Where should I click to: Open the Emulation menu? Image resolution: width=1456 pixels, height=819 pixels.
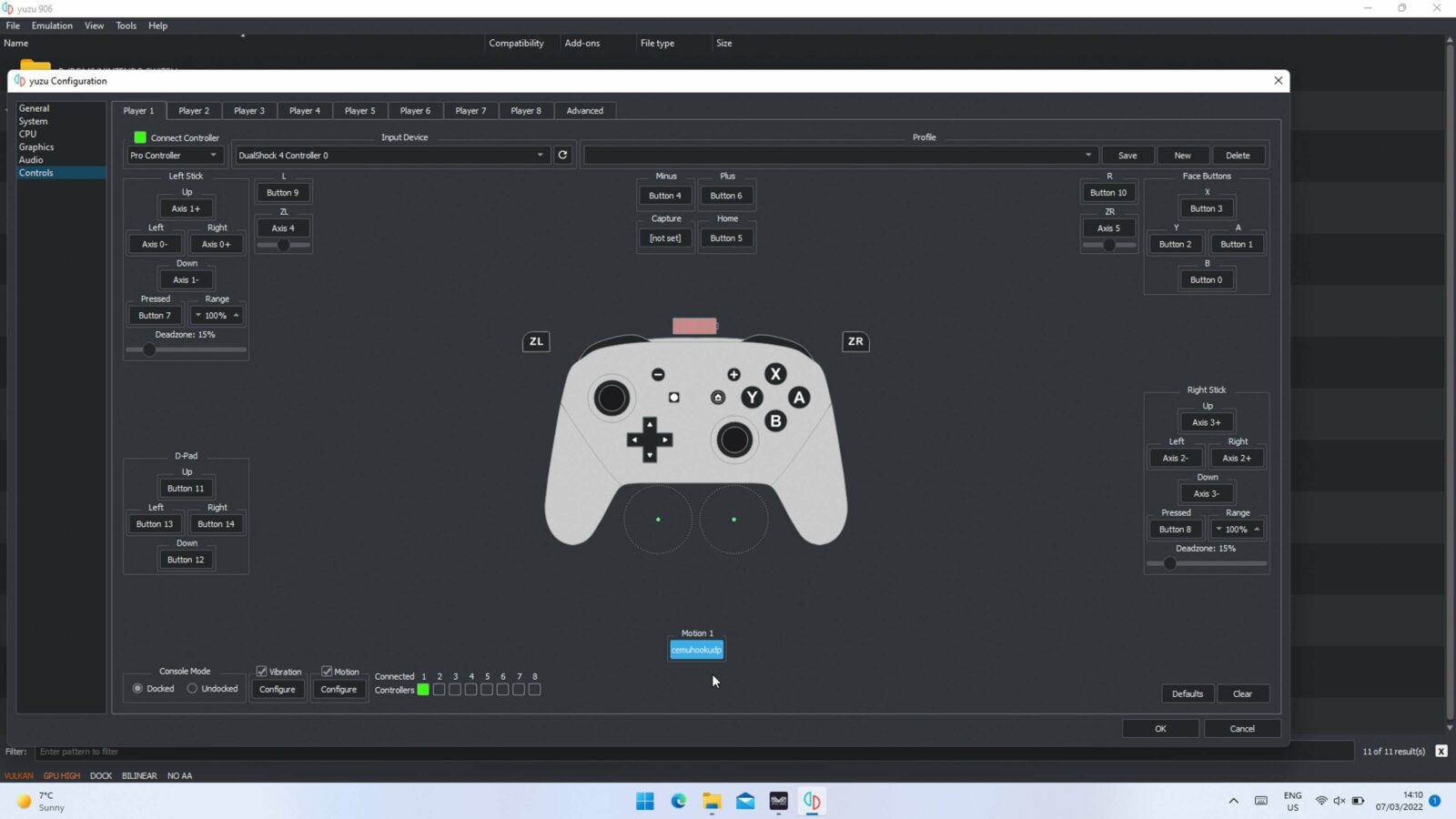(x=51, y=25)
